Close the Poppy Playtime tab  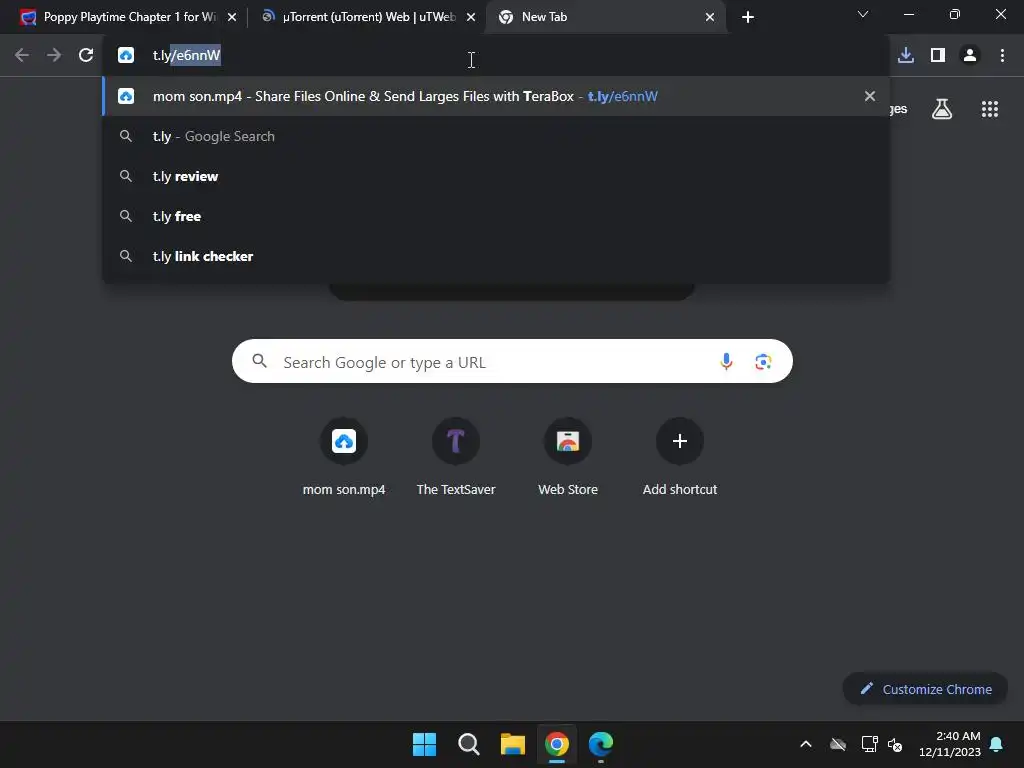232,17
